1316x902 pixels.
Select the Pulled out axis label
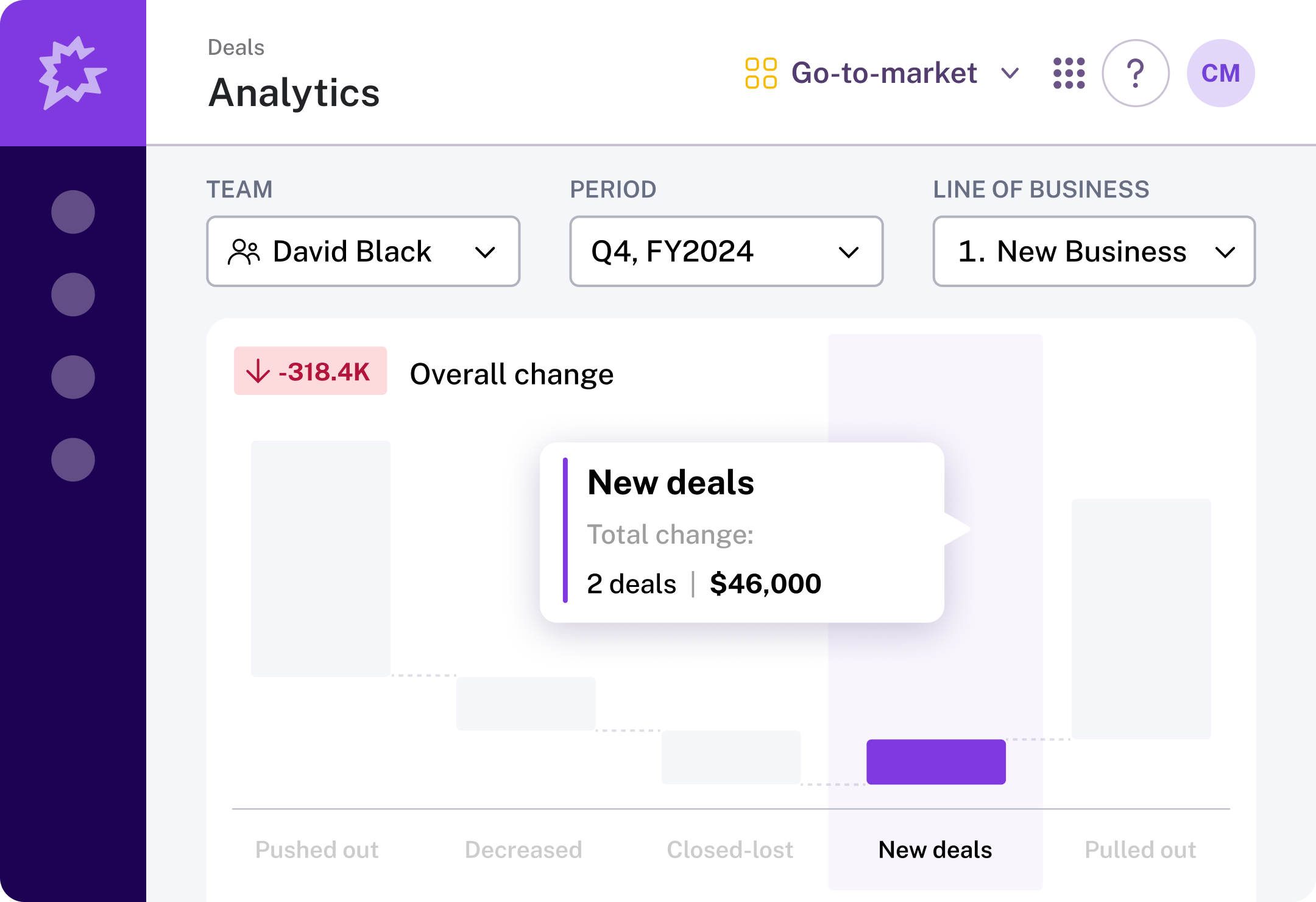point(1140,850)
